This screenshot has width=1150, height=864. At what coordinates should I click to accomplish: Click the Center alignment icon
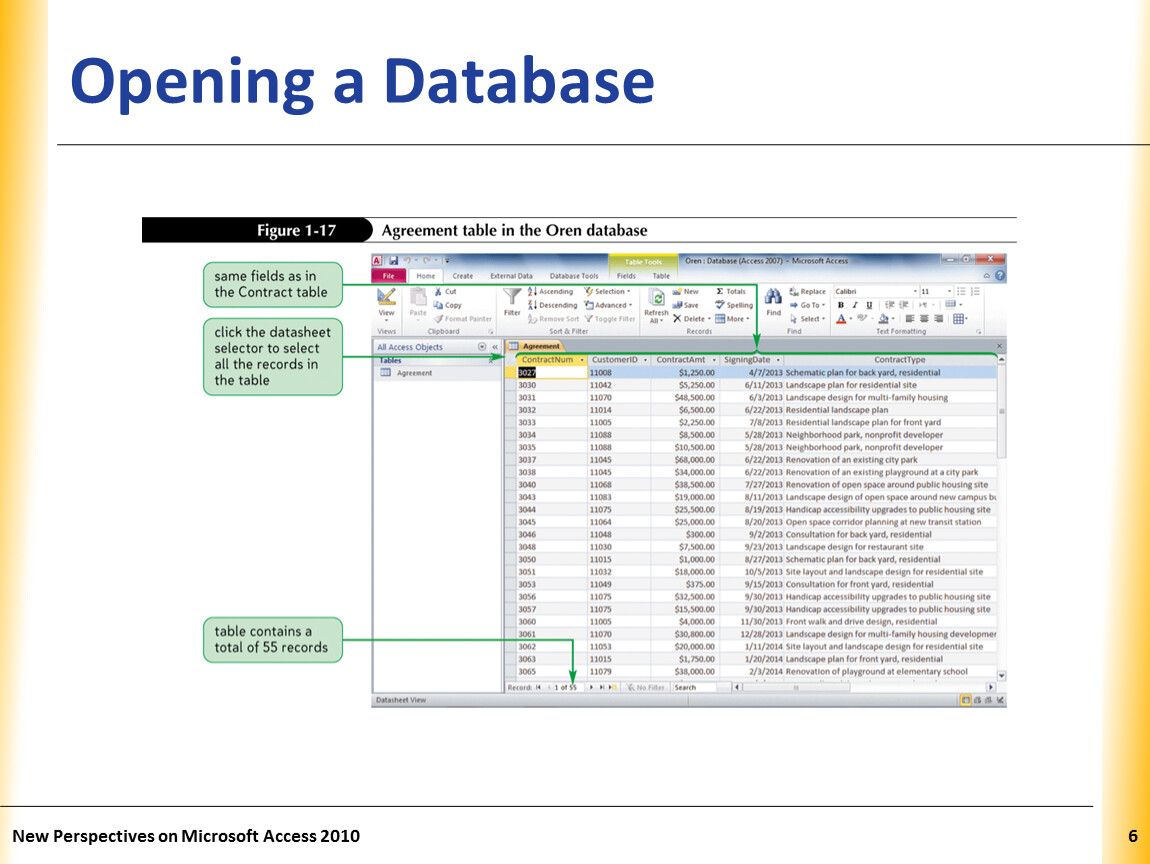pos(924,319)
